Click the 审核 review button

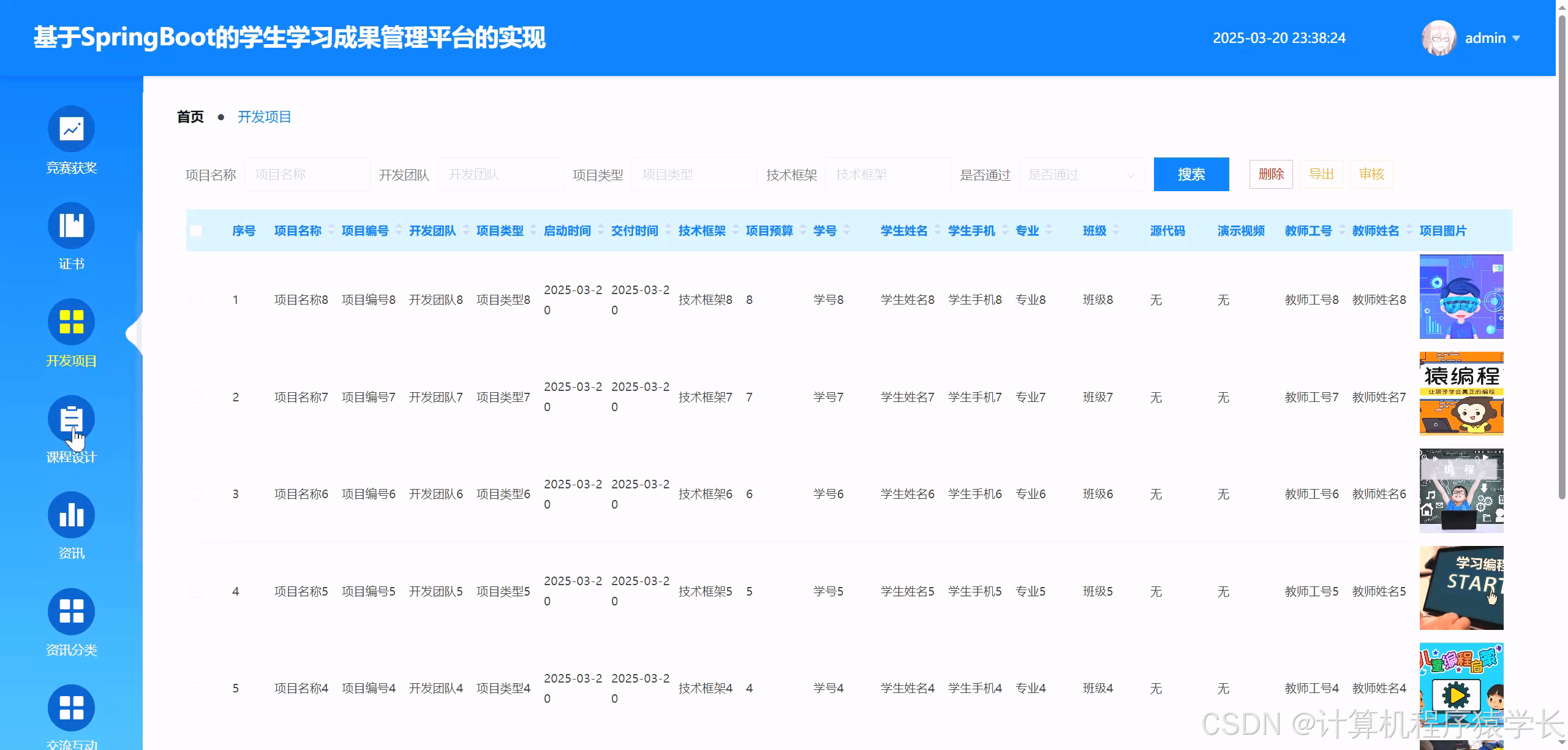tap(1372, 174)
